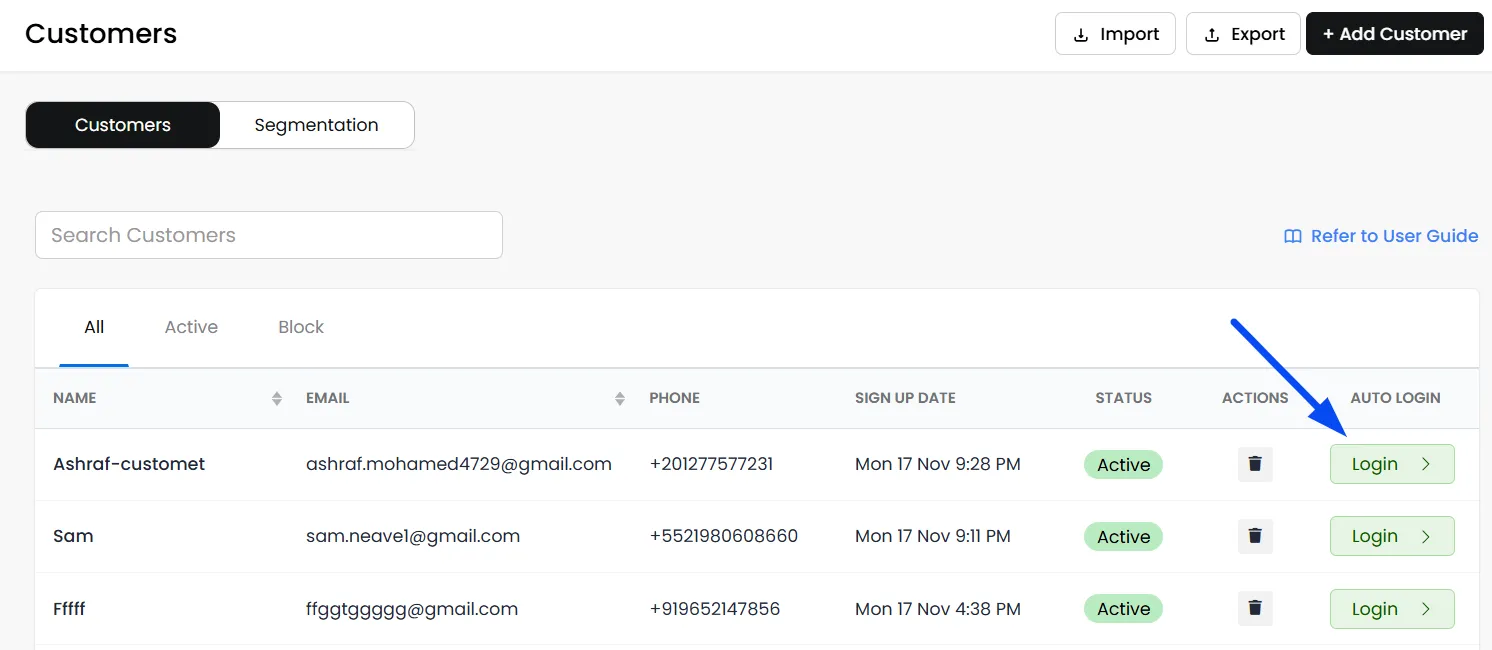
Task: Click the Fffff name cell
Action: pos(69,608)
